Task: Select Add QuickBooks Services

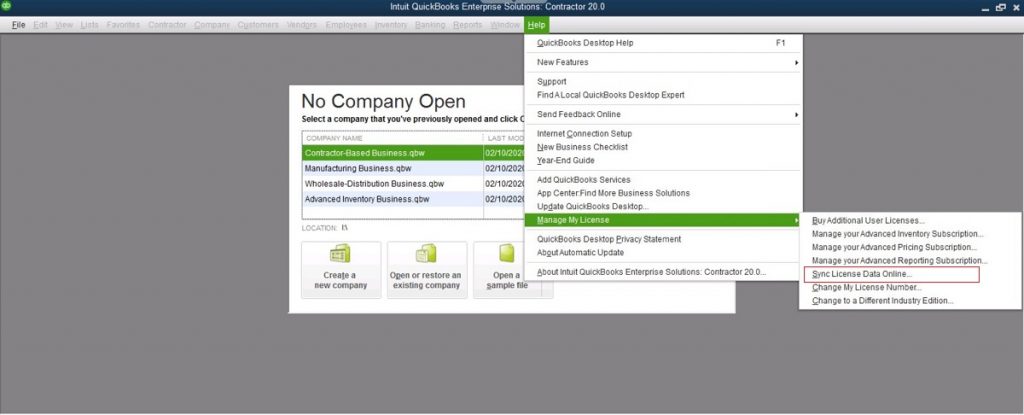Action: 664,180
